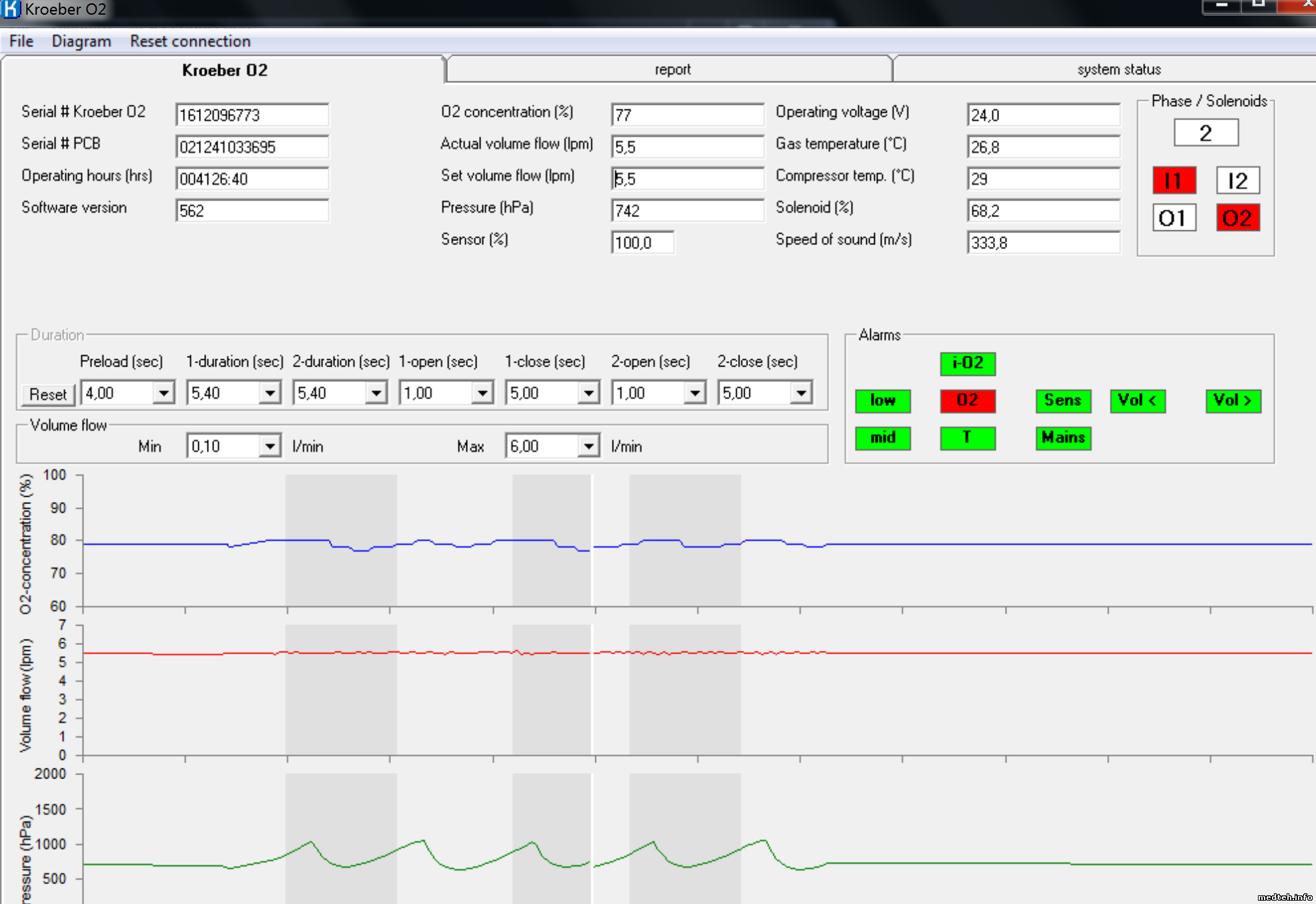This screenshot has width=1316, height=904.
Task: Click the red O2 solenoid indicator
Action: [x=1237, y=218]
